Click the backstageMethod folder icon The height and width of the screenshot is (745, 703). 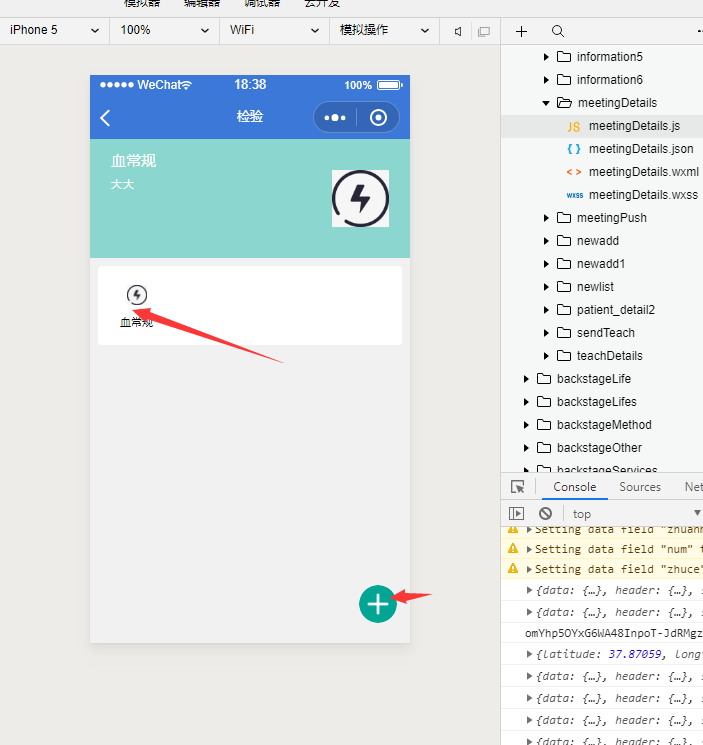click(x=544, y=425)
